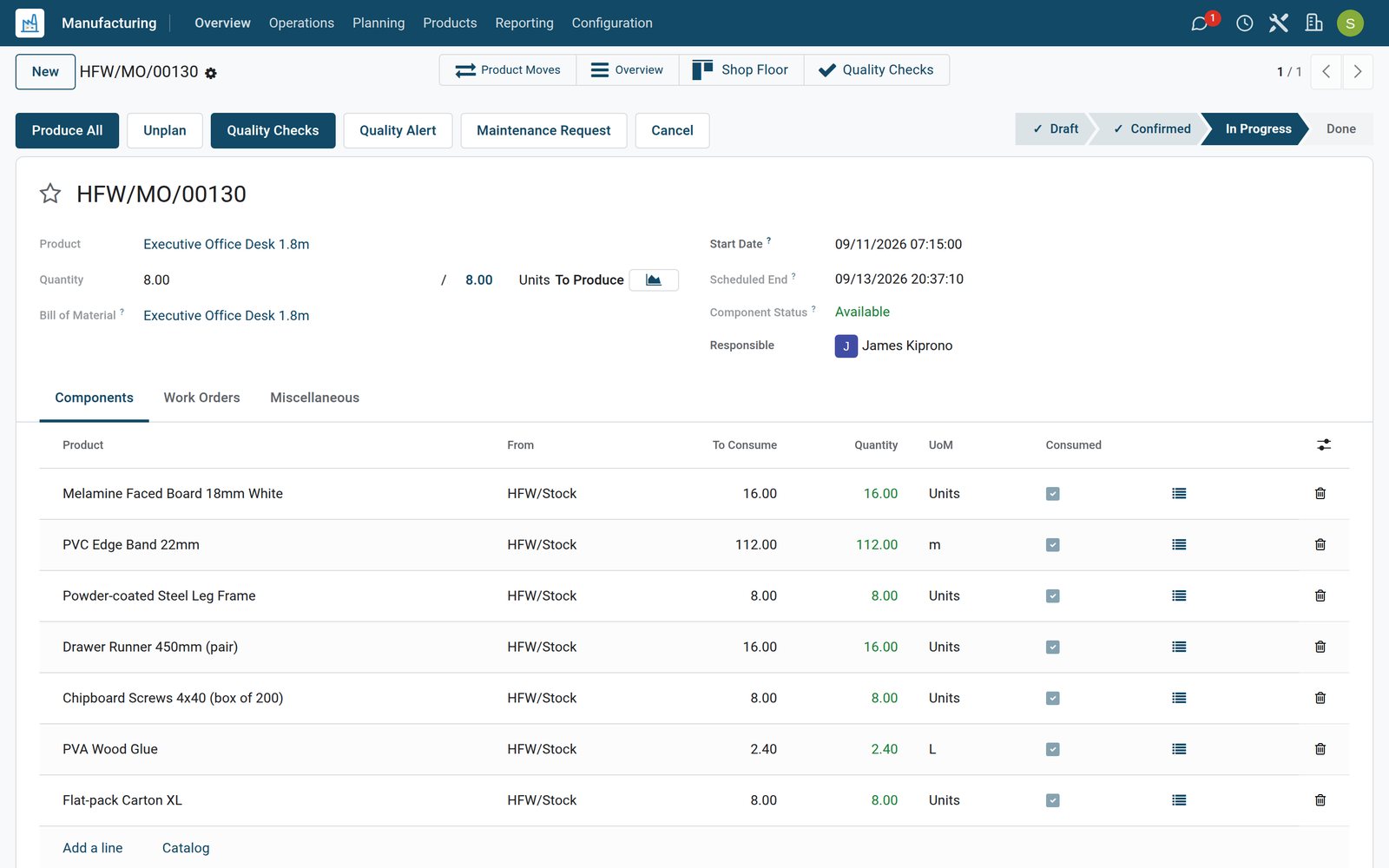This screenshot has width=1389, height=868.
Task: Expand the Configuration menu
Action: coord(612,23)
